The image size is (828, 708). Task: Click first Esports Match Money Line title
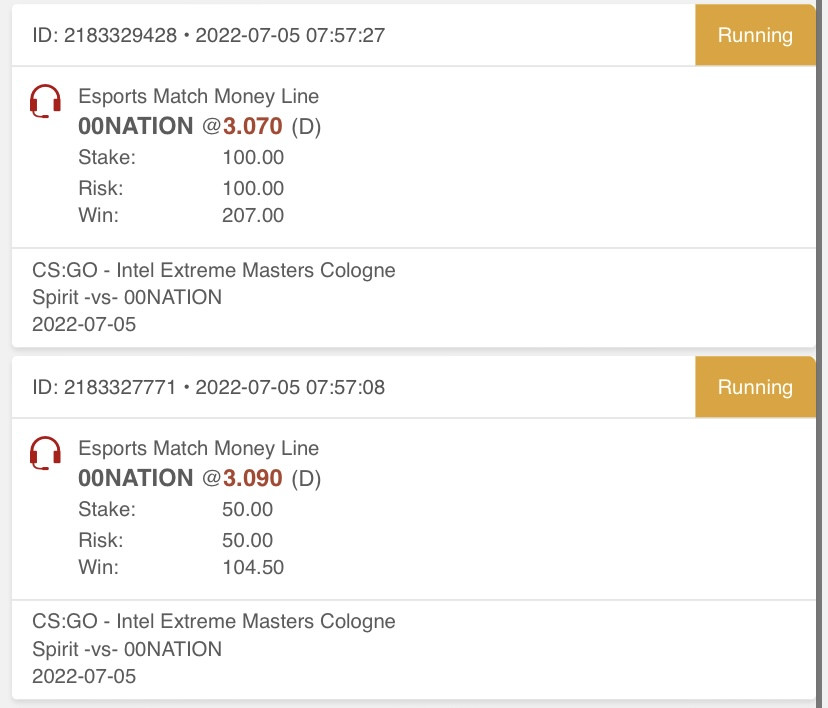pyautogui.click(x=199, y=96)
